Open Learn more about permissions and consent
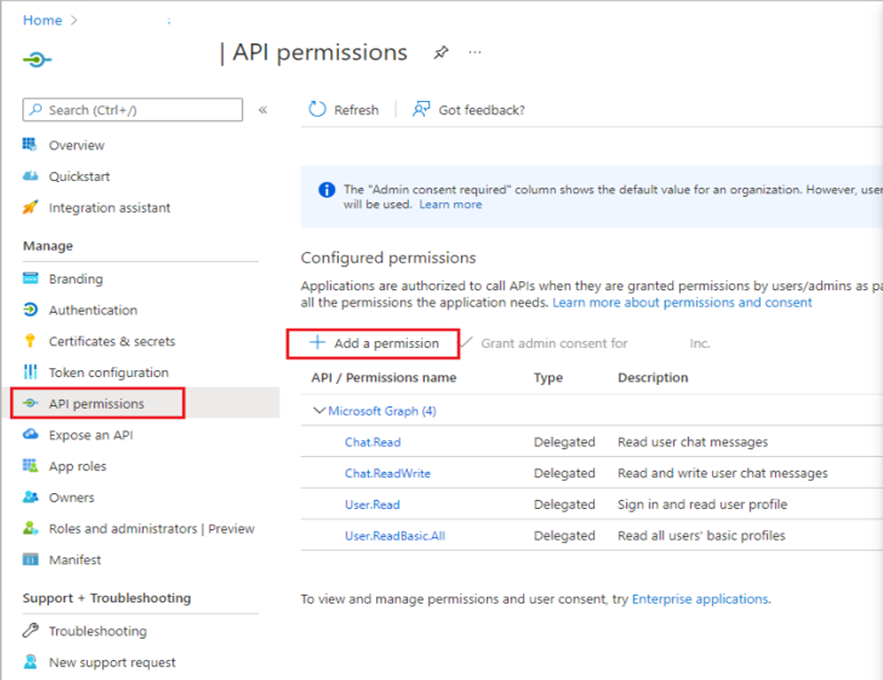Screen dimensions: 883x680 [x=682, y=302]
